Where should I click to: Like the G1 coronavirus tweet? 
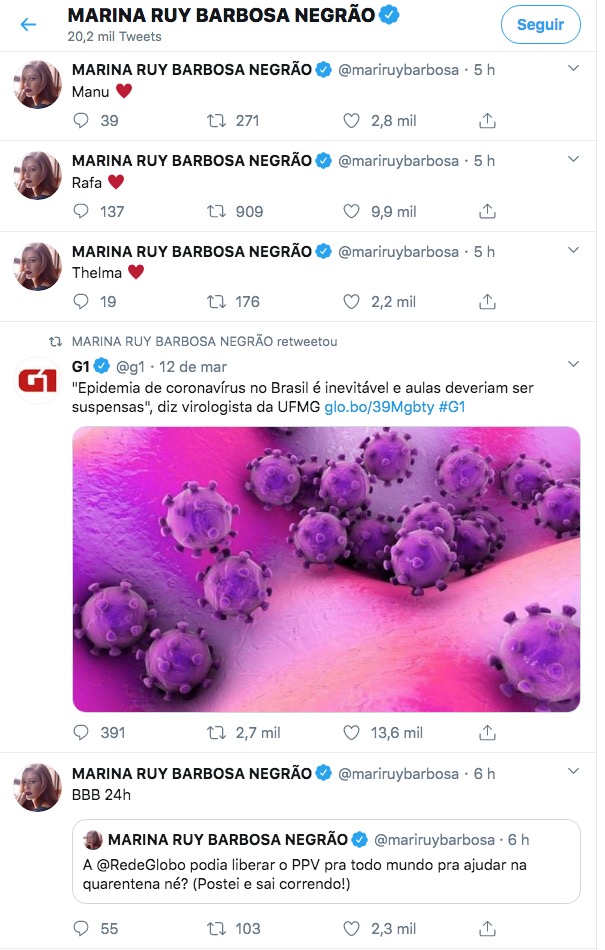tap(351, 733)
